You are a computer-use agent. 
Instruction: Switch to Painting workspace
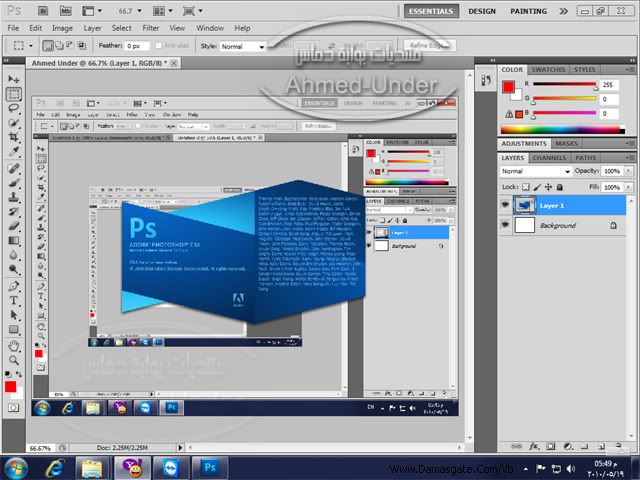(529, 11)
